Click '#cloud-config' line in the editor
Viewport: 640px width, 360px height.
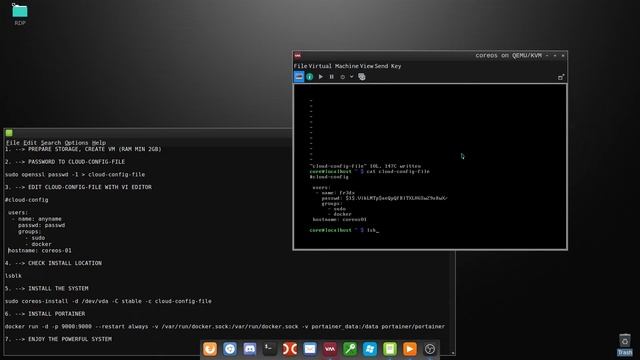(27, 200)
